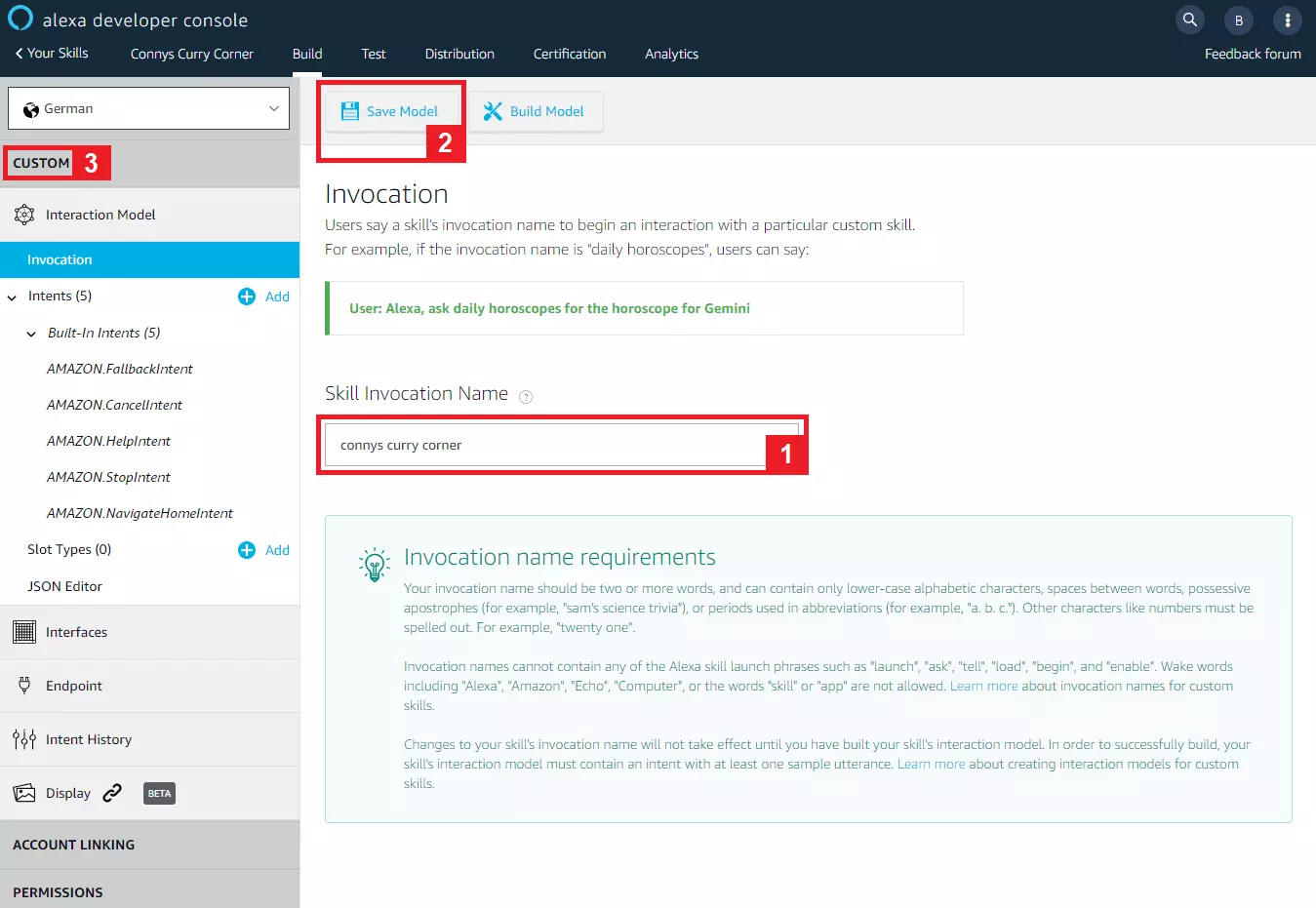Add a new slot type via Add link
This screenshot has height=908, width=1316.
(277, 550)
